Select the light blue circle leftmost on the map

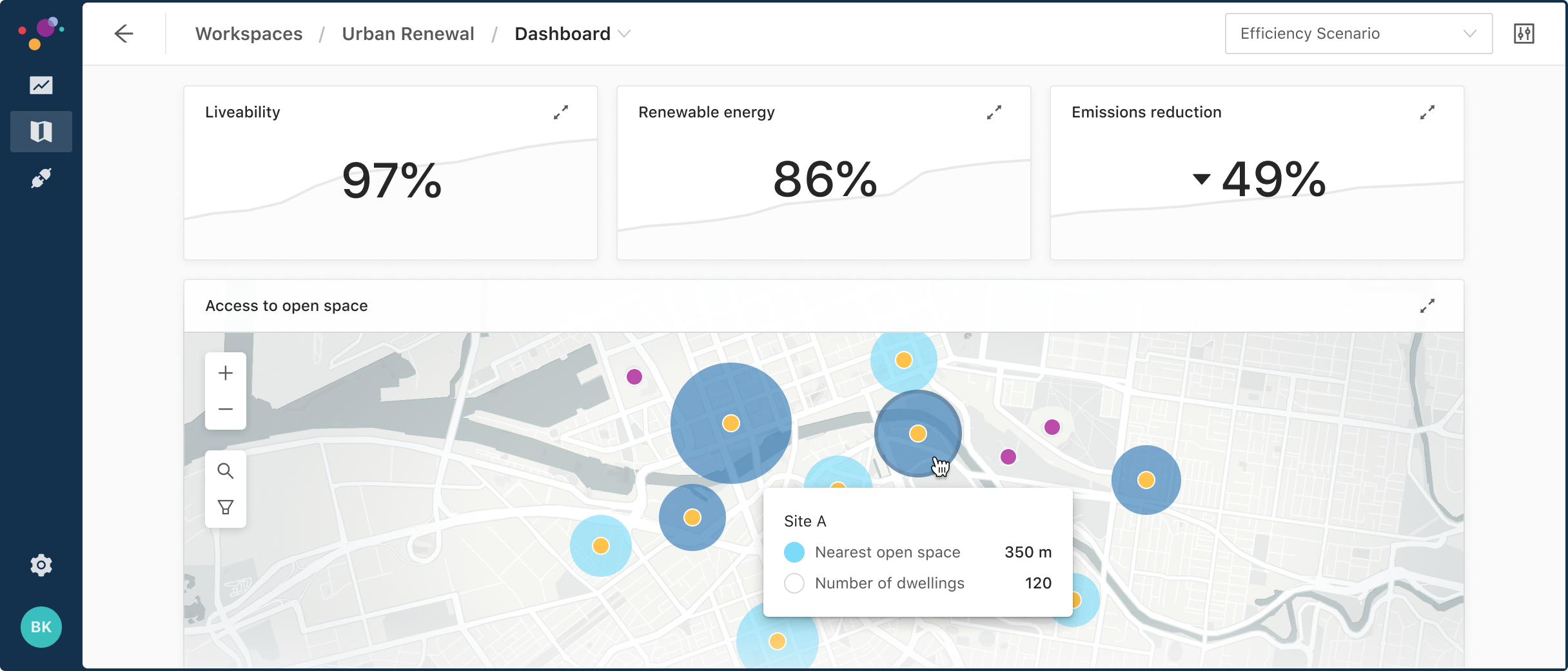601,546
